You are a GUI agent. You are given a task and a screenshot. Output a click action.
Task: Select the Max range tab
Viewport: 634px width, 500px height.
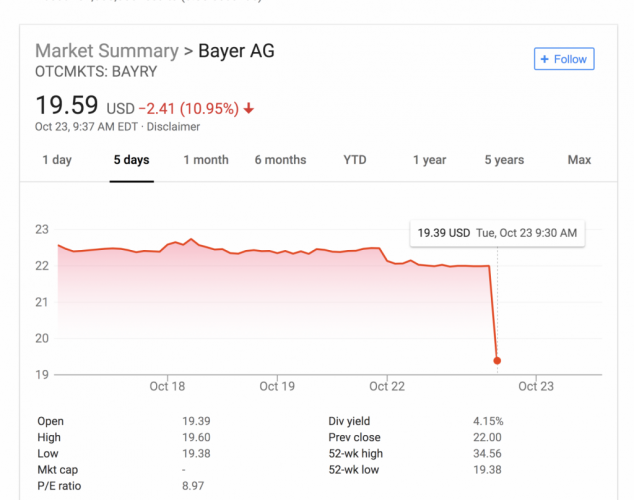pyautogui.click(x=579, y=160)
